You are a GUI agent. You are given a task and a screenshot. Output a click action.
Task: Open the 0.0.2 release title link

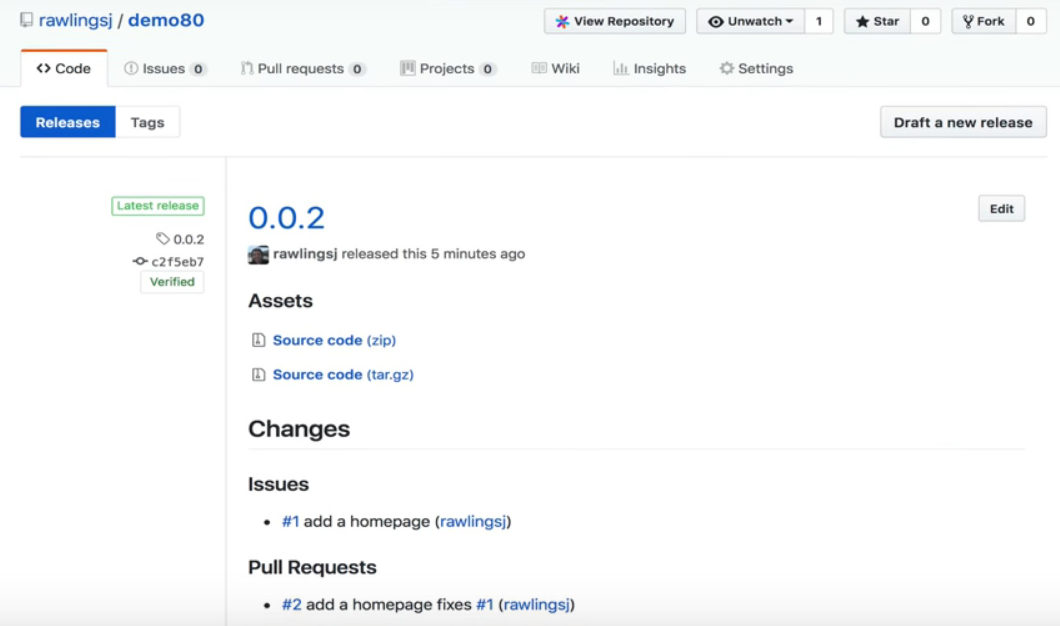point(287,218)
